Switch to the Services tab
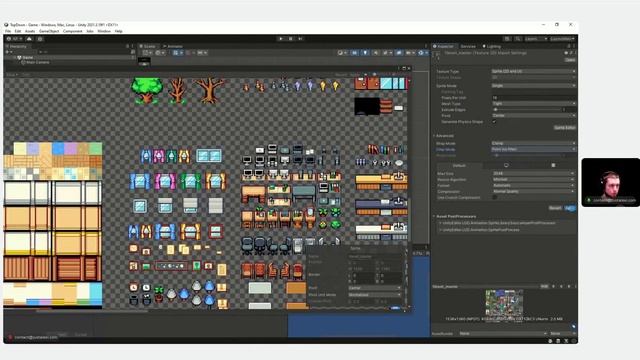 (468, 47)
